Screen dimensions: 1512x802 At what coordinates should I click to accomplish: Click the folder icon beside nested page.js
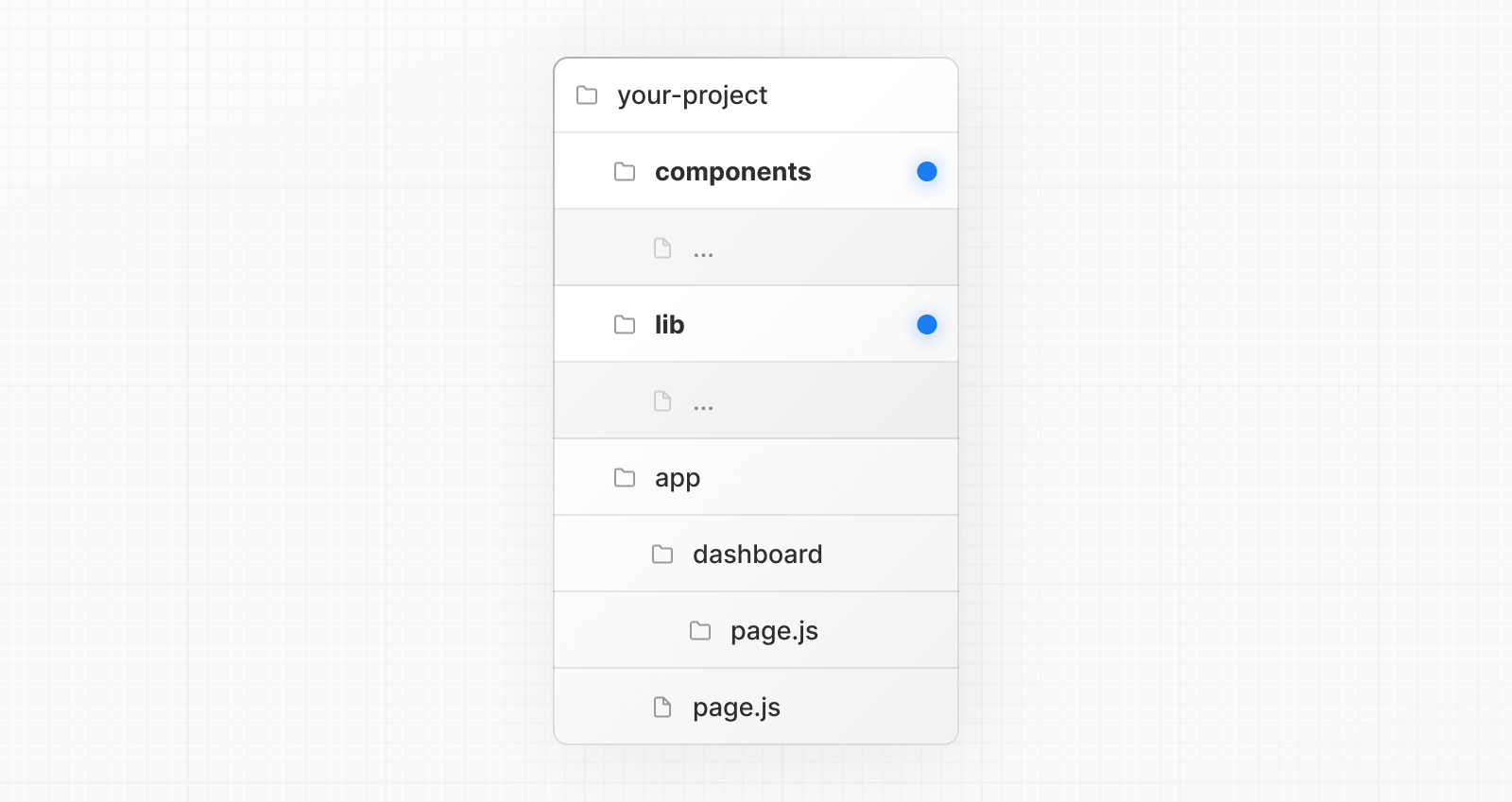pos(700,631)
